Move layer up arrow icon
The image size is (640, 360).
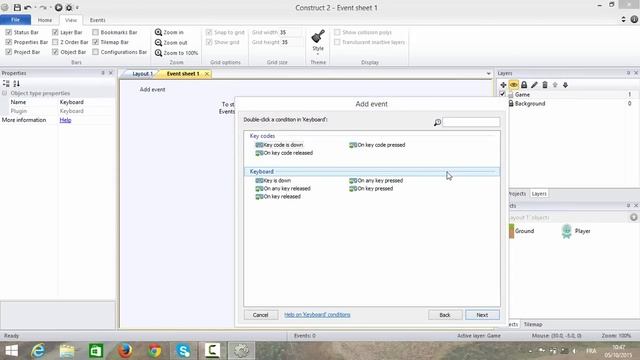(x=555, y=85)
